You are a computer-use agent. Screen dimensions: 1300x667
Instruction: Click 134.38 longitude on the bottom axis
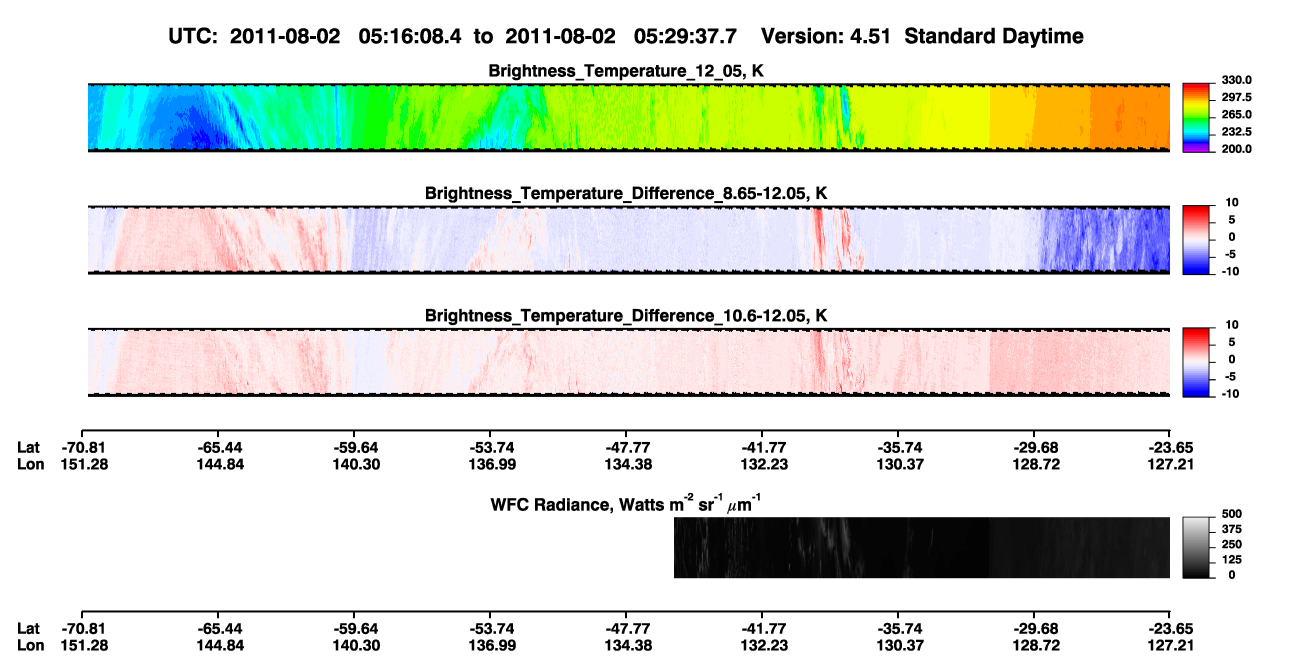[x=629, y=645]
